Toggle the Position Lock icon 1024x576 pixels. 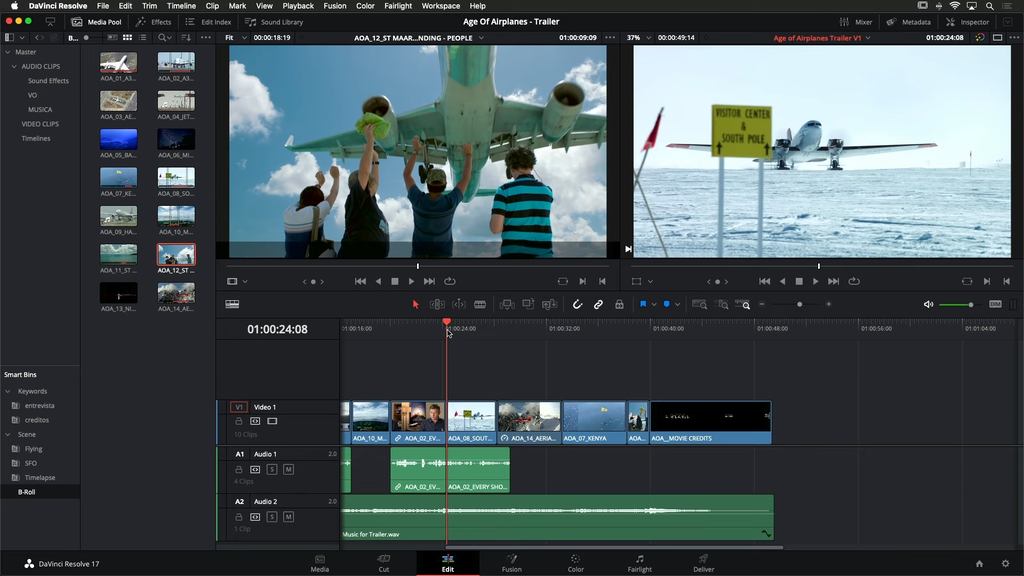pos(619,304)
